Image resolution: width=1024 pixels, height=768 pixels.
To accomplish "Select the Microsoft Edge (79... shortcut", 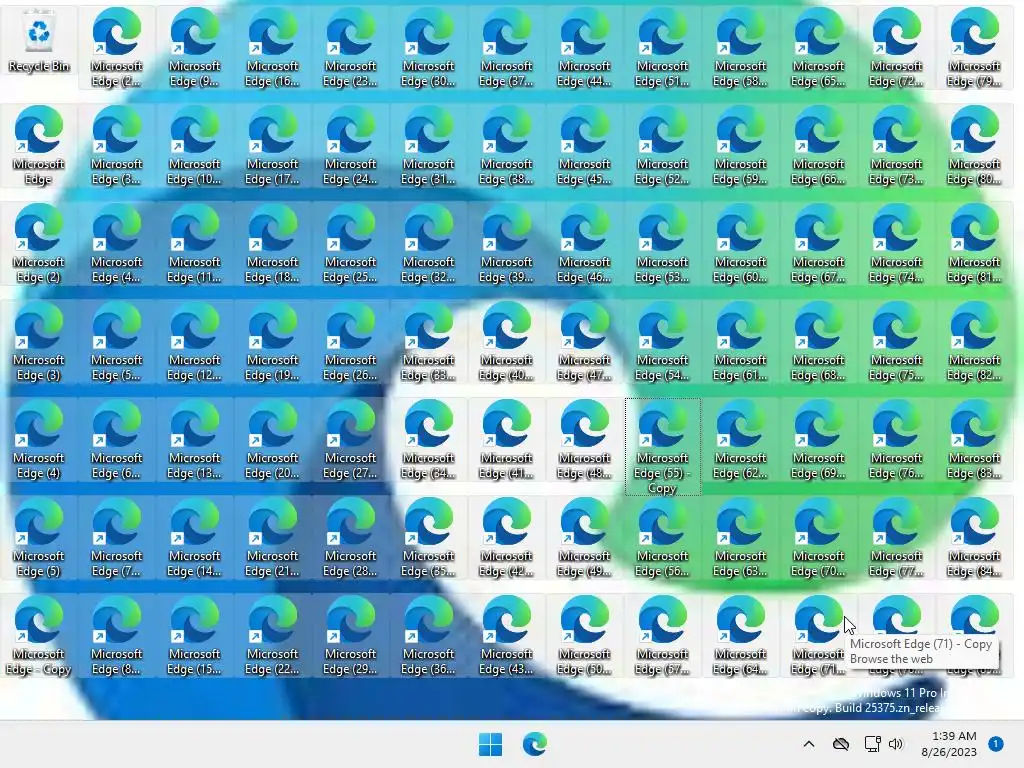I will [x=975, y=48].
